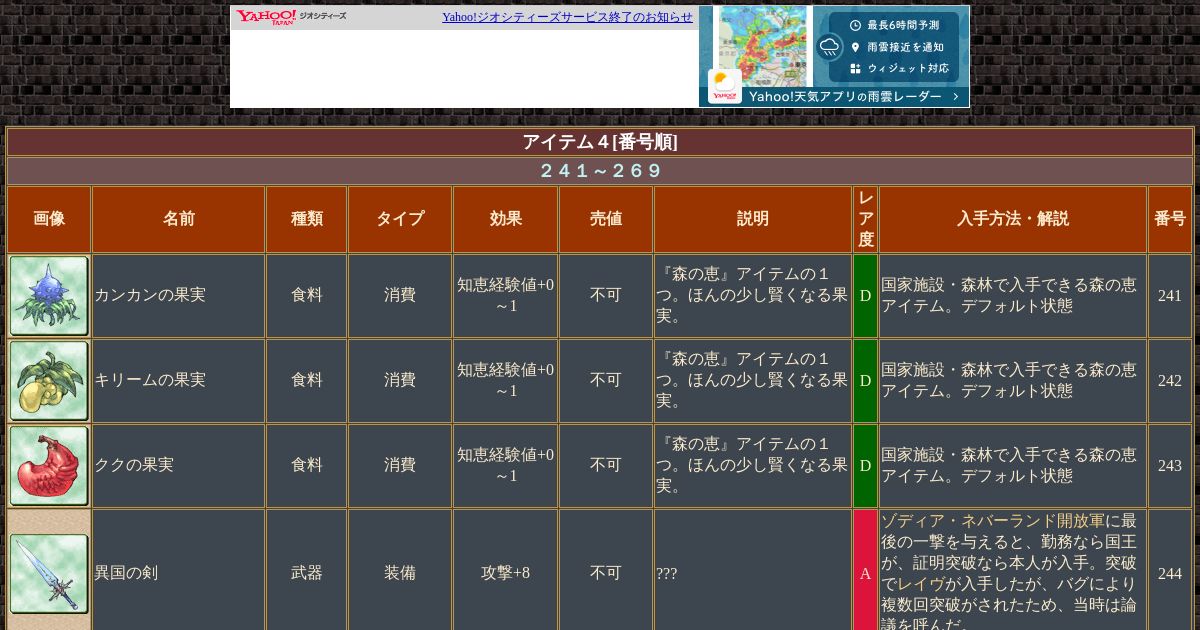
Task: Click the number 241 cell
Action: (x=1170, y=296)
